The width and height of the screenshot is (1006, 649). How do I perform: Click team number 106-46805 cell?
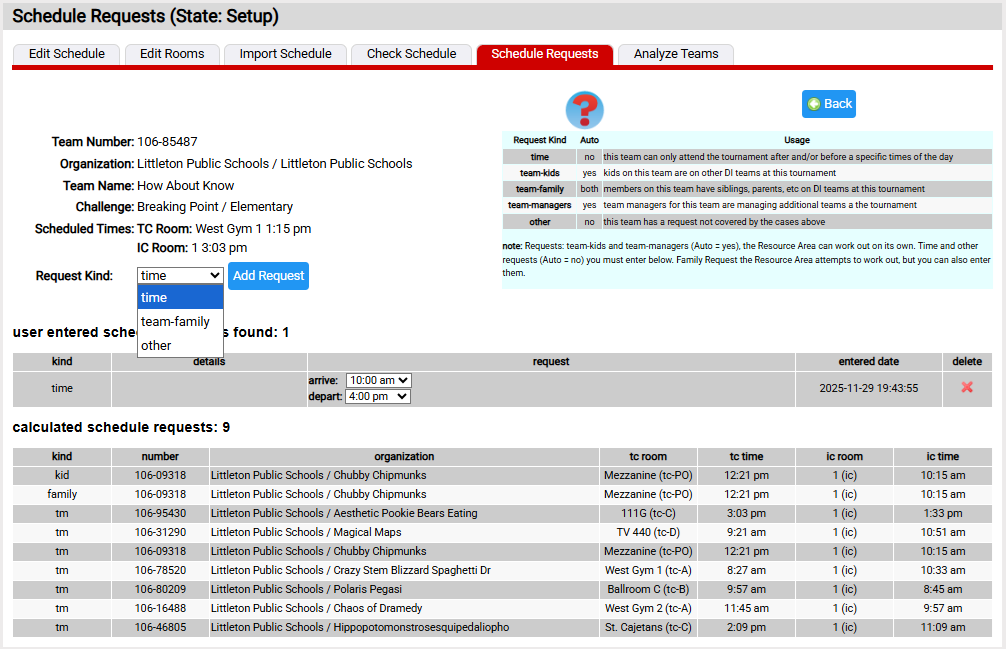pos(160,627)
